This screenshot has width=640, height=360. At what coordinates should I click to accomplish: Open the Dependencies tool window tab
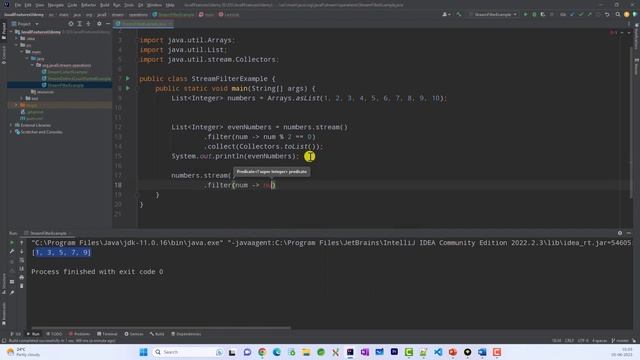click(186, 334)
